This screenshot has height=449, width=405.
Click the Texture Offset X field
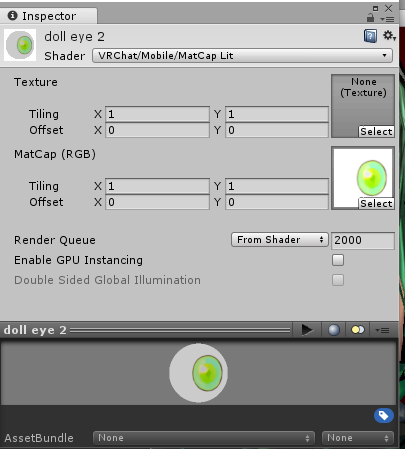point(157,130)
